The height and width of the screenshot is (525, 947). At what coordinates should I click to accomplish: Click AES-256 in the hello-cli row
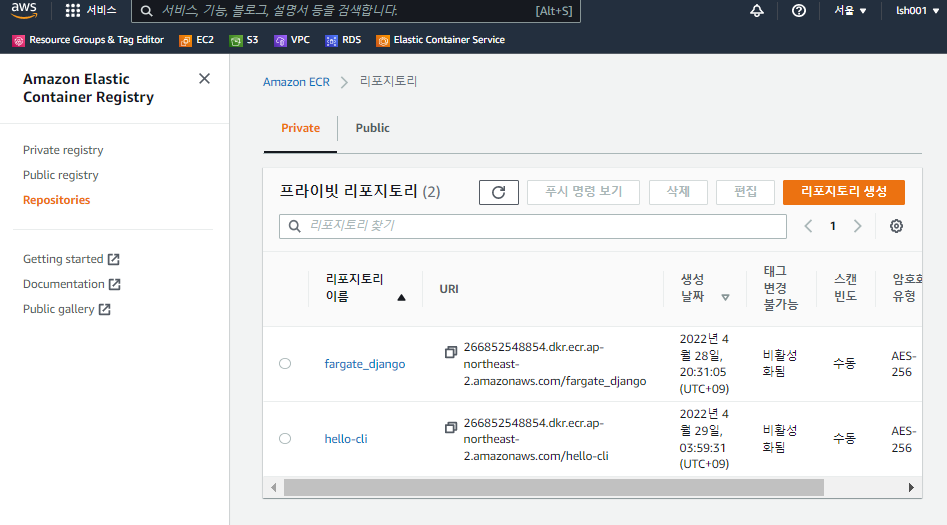[904, 439]
